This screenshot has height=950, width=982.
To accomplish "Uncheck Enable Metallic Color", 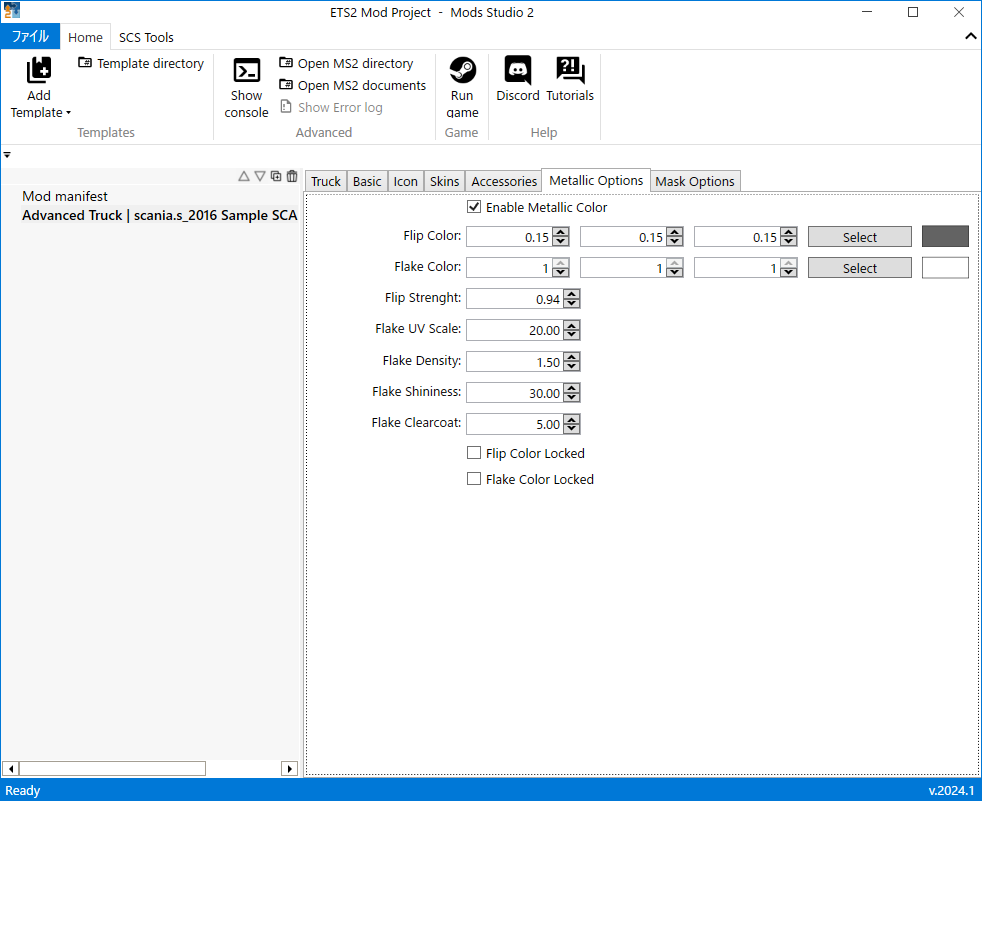I will click(474, 208).
